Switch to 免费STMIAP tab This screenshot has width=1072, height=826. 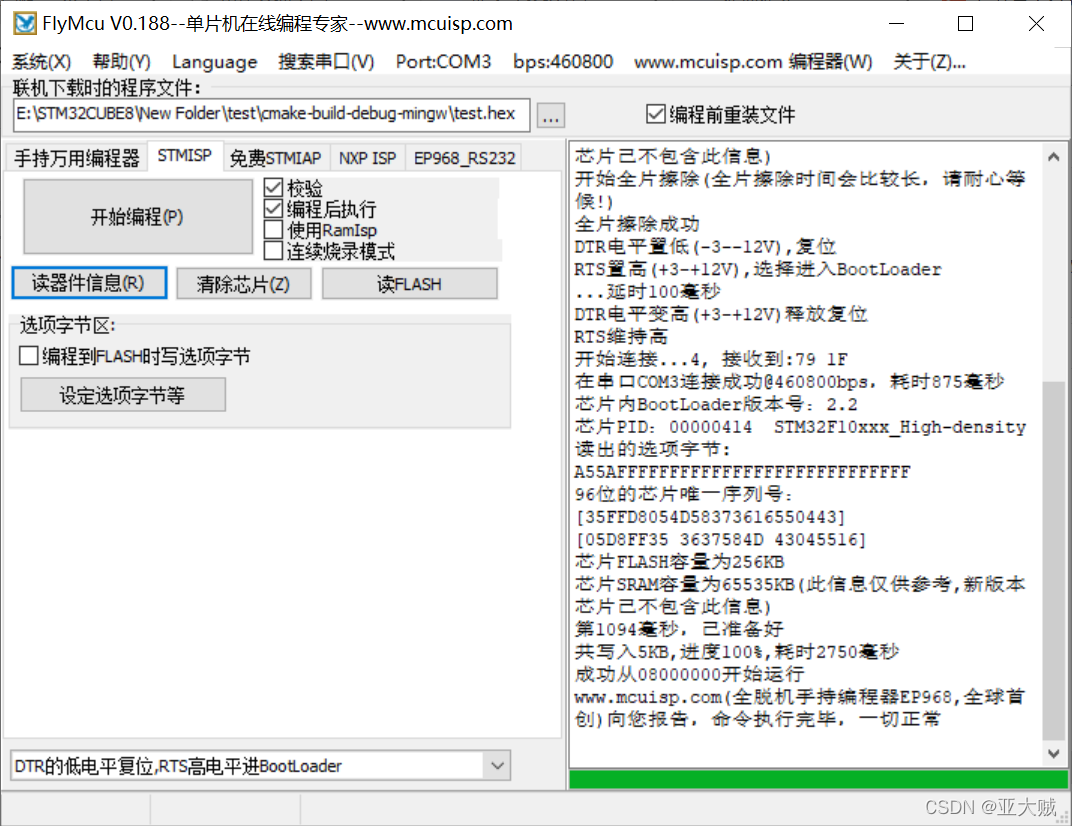coord(276,158)
